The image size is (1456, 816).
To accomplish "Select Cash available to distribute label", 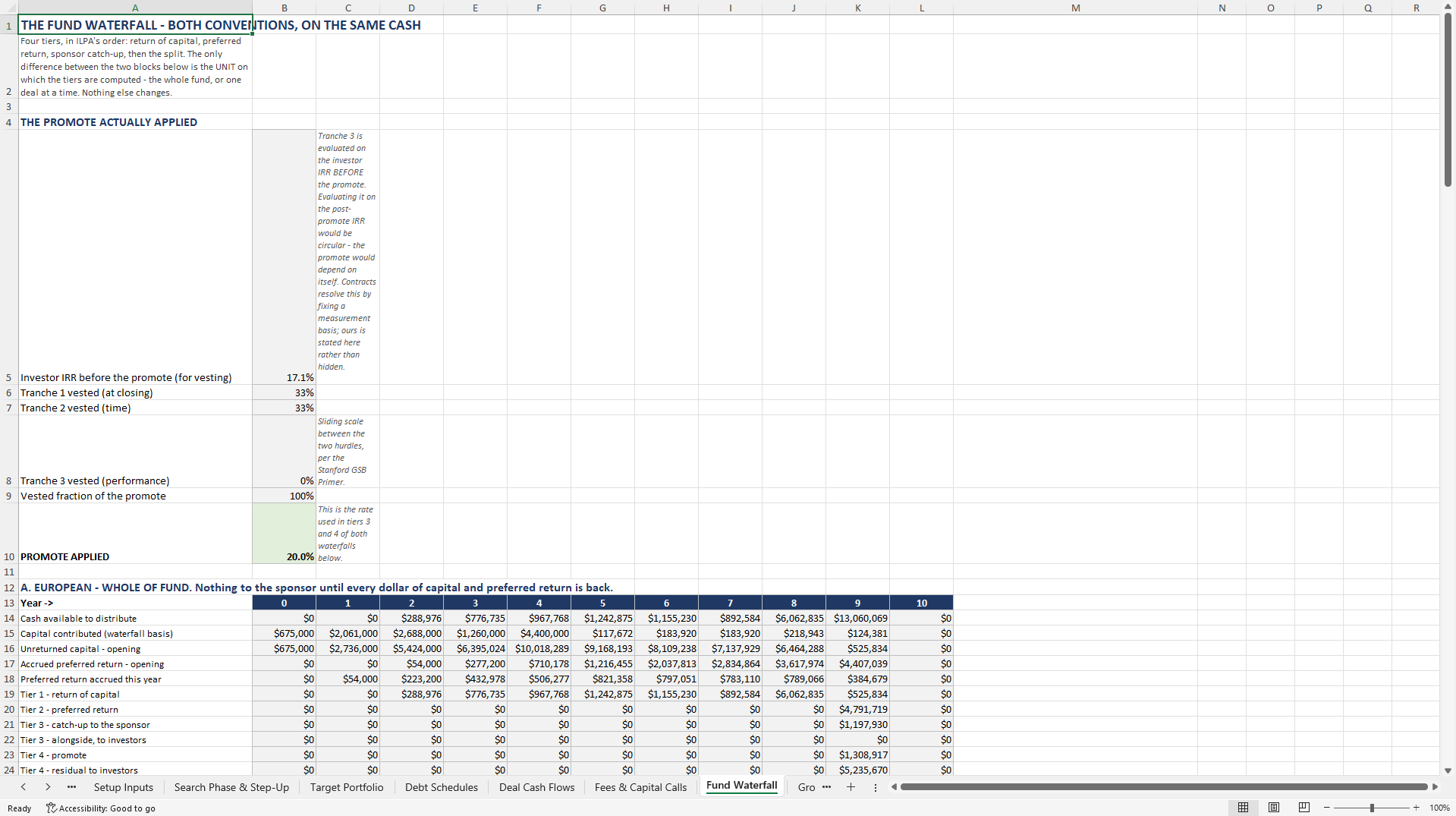I will 135,618.
